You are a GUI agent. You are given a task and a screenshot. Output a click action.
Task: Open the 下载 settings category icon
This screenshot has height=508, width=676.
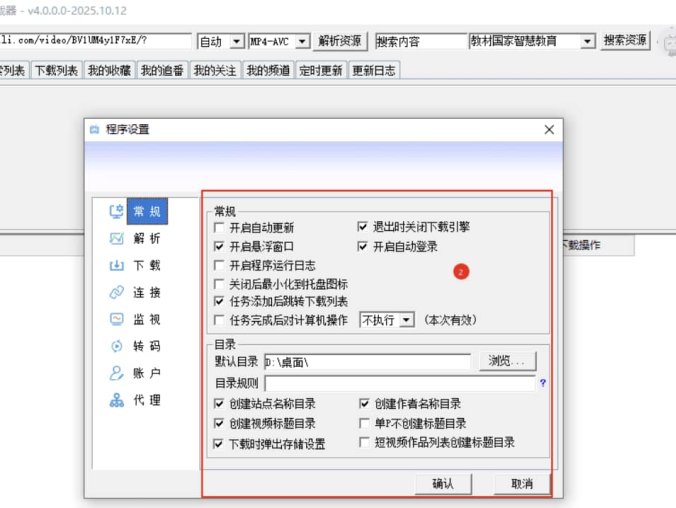tap(116, 265)
